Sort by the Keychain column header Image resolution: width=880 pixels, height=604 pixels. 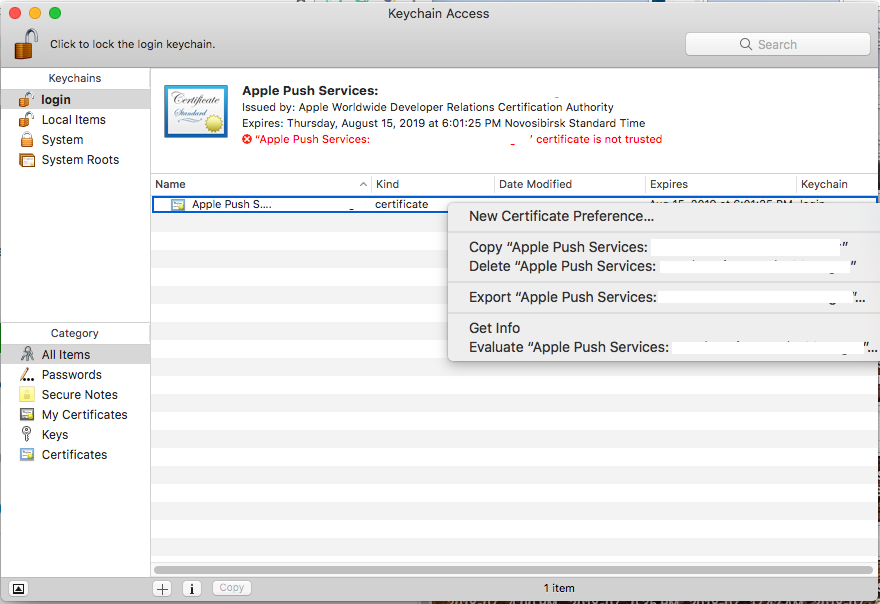coord(837,184)
